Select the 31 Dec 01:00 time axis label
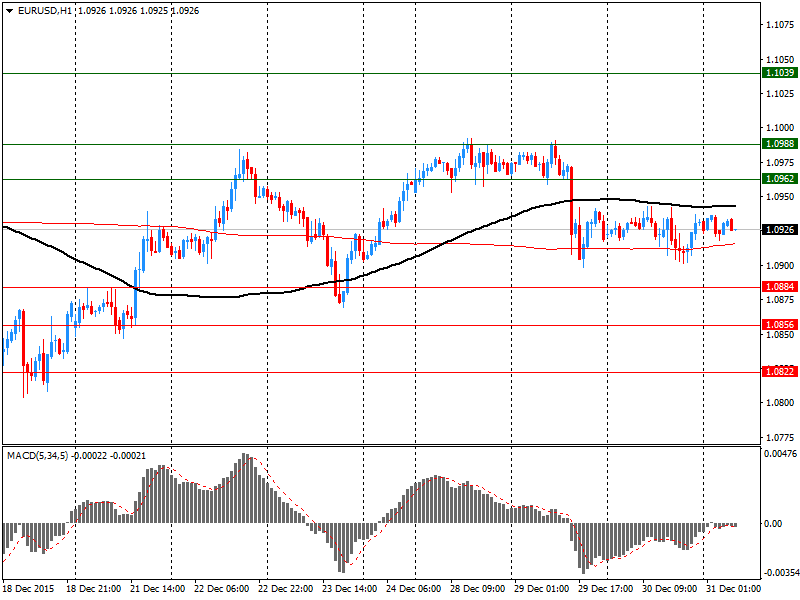 pyautogui.click(x=733, y=589)
